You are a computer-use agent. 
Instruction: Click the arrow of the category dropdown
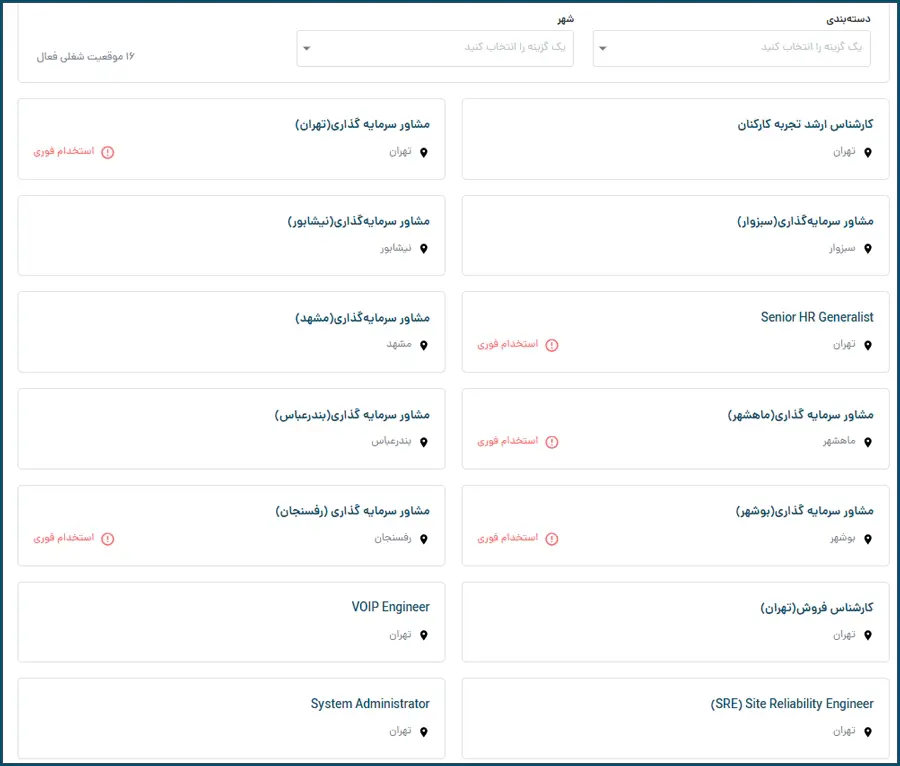click(x=604, y=48)
